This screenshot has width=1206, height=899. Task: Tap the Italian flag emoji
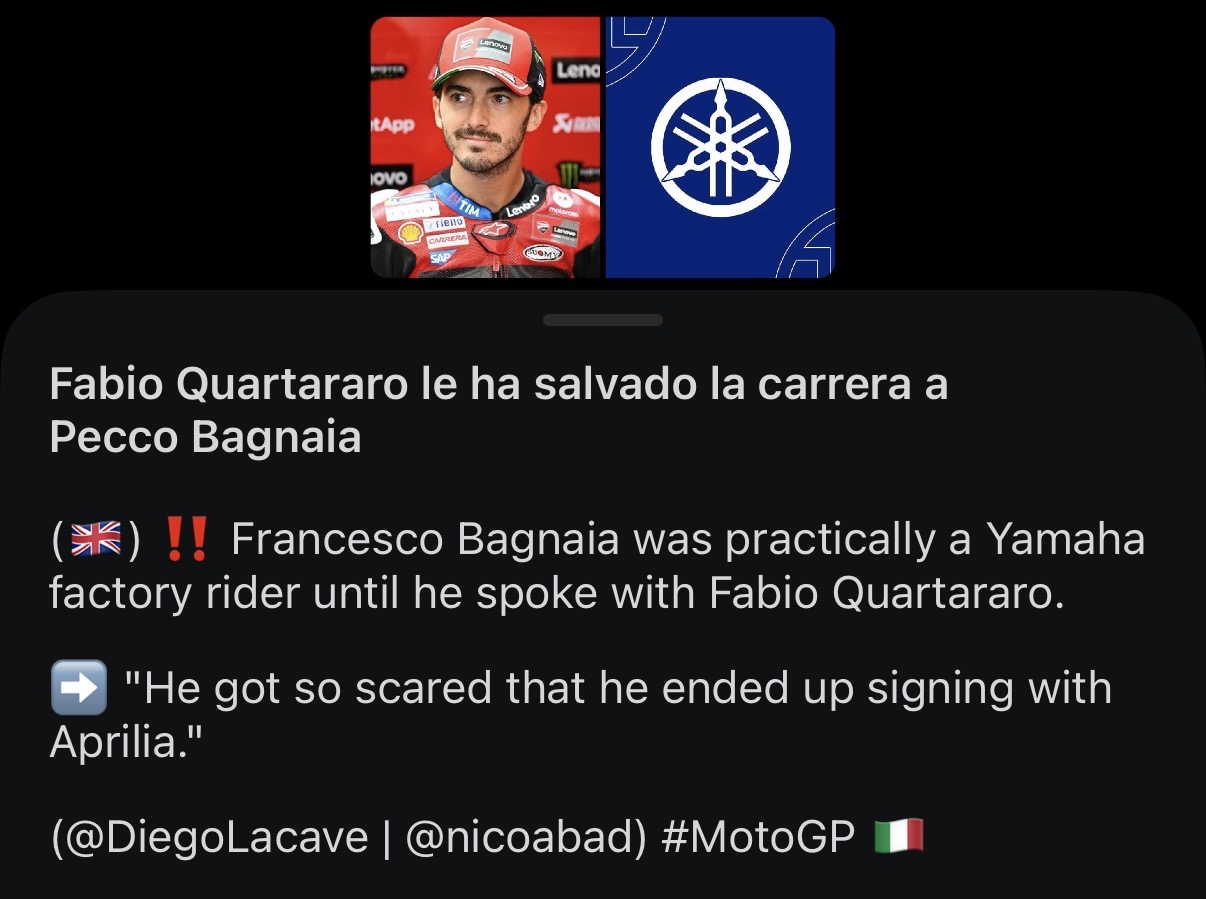coord(899,836)
